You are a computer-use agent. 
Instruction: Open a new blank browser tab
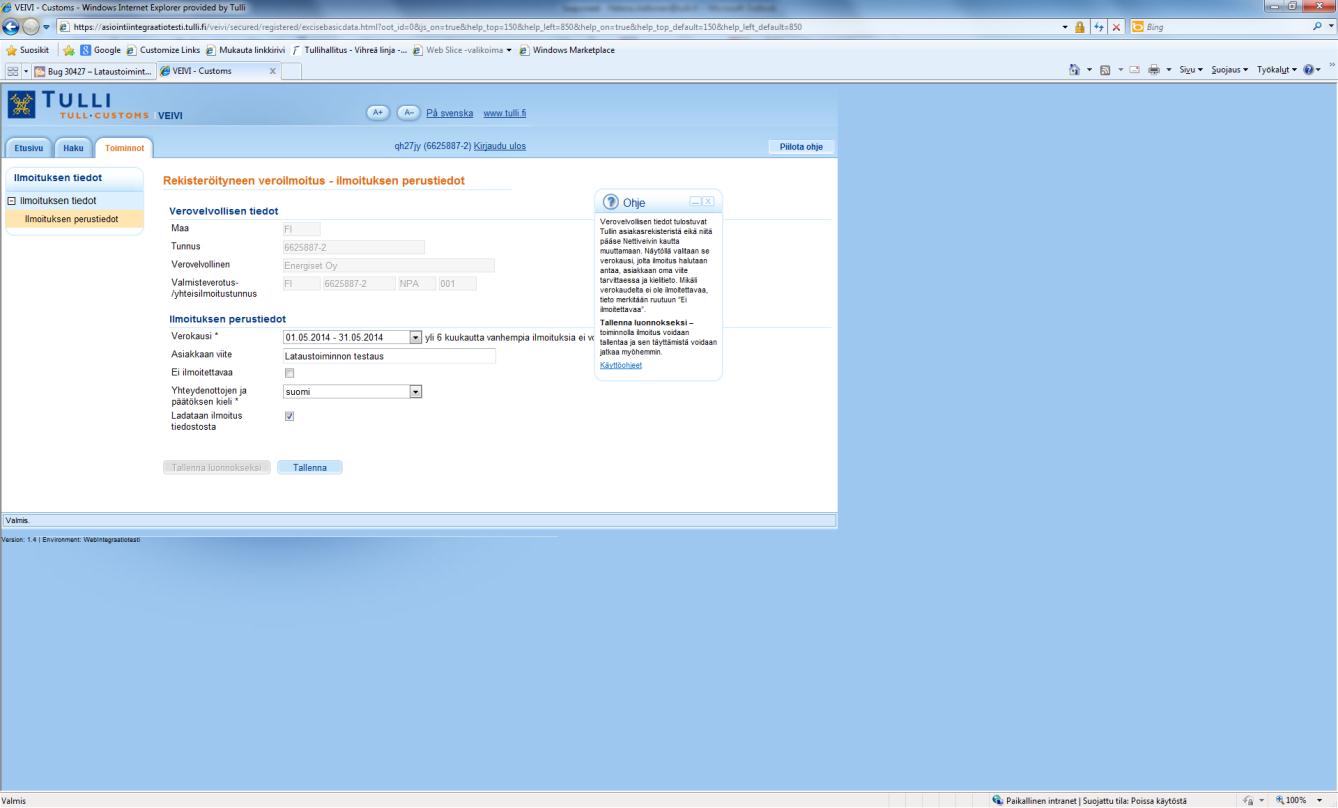click(293, 70)
